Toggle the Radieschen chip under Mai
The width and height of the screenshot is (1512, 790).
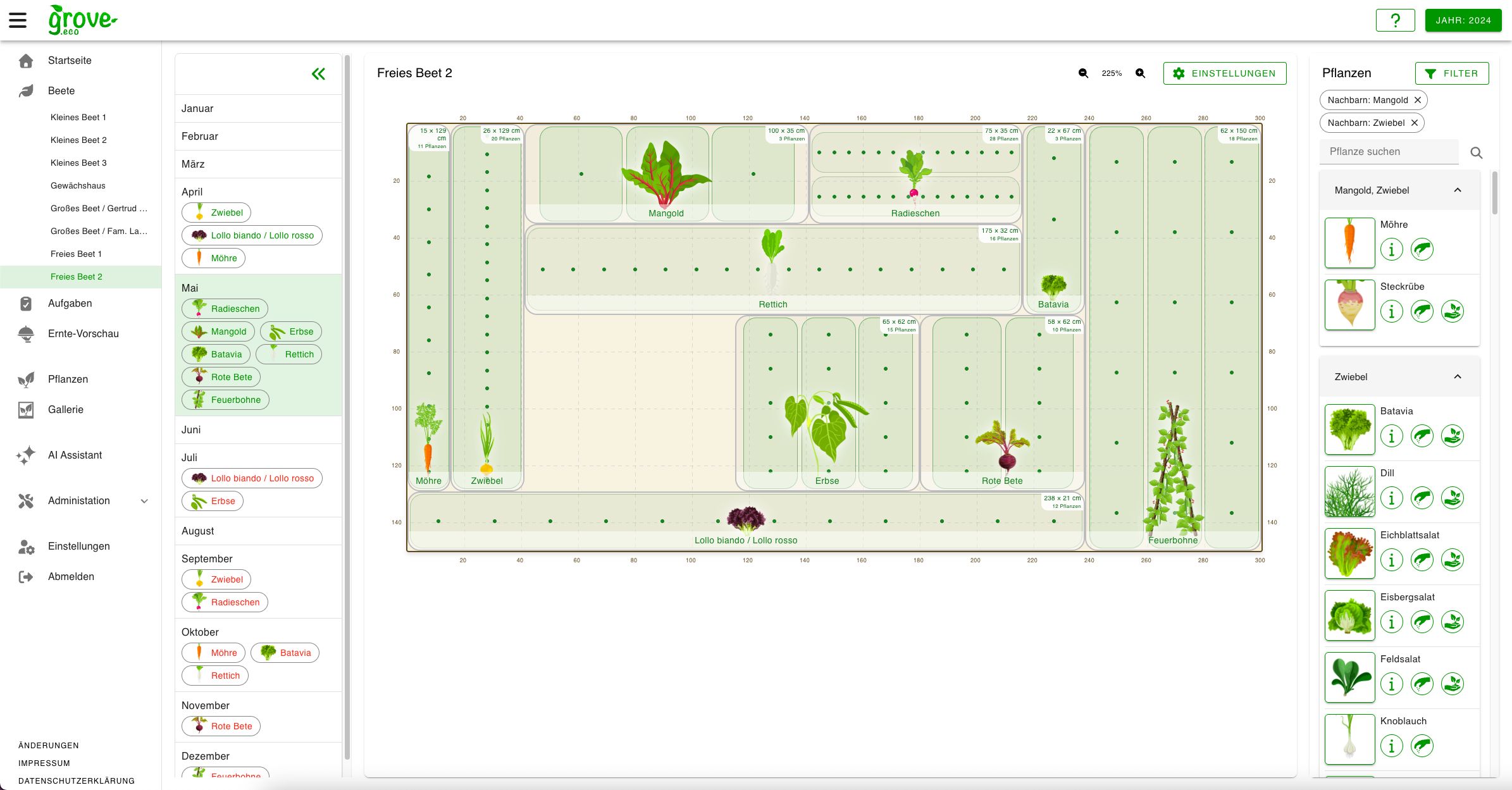click(225, 309)
